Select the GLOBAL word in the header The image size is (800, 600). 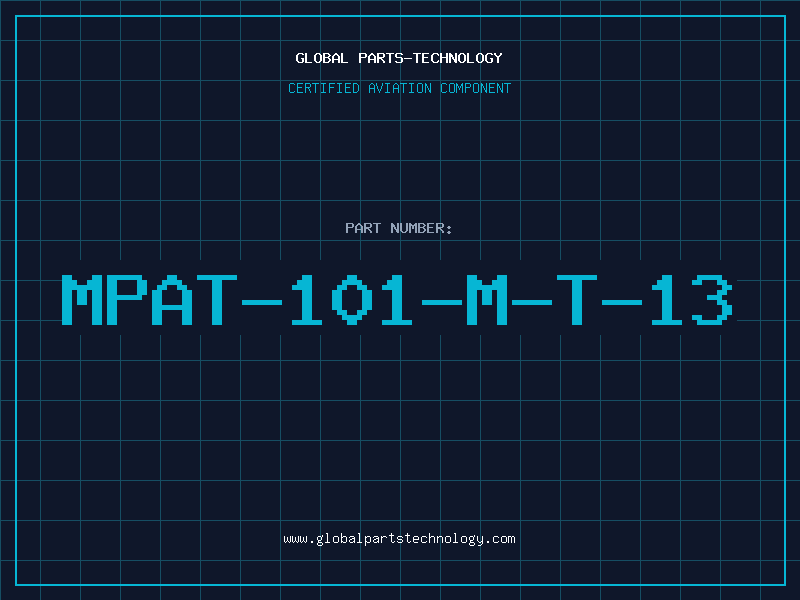(x=321, y=58)
